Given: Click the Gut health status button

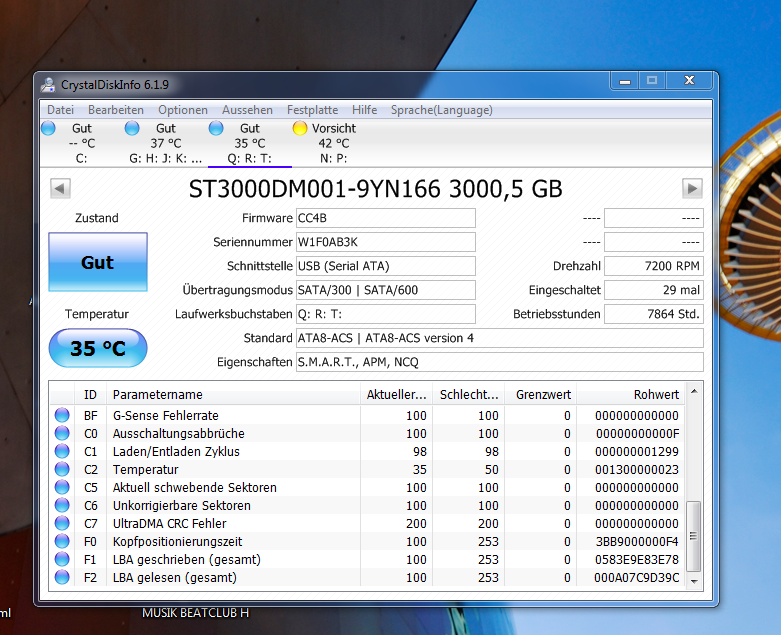Looking at the screenshot, I should click(x=98, y=262).
